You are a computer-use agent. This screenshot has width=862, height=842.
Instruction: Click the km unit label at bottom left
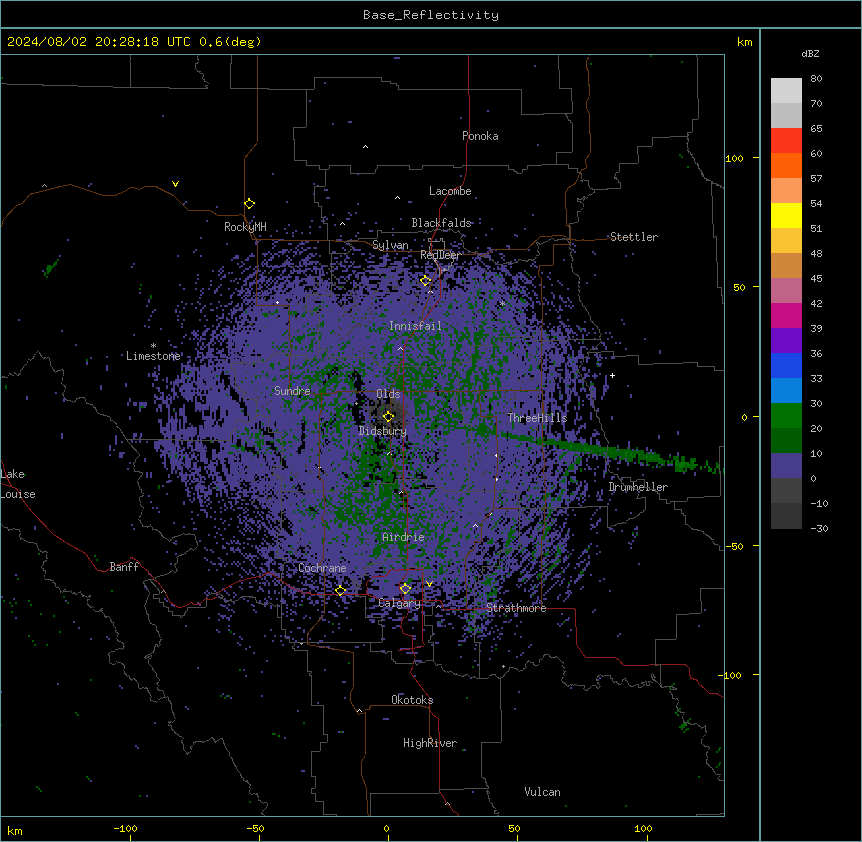[15, 831]
